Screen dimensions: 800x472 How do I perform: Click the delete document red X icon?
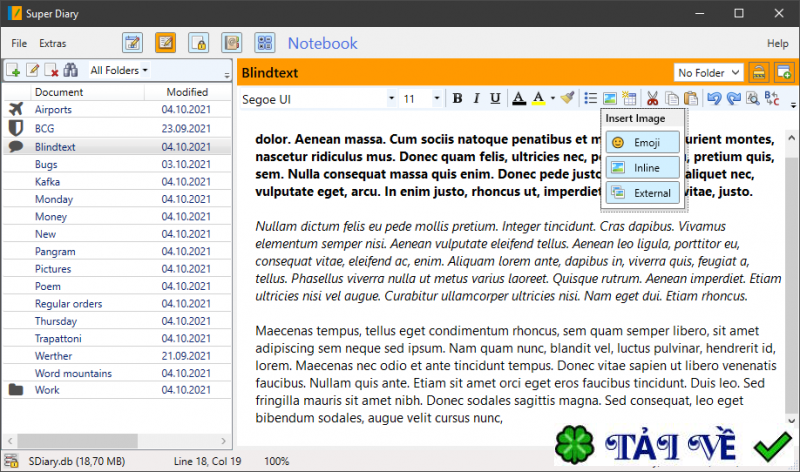pos(51,70)
